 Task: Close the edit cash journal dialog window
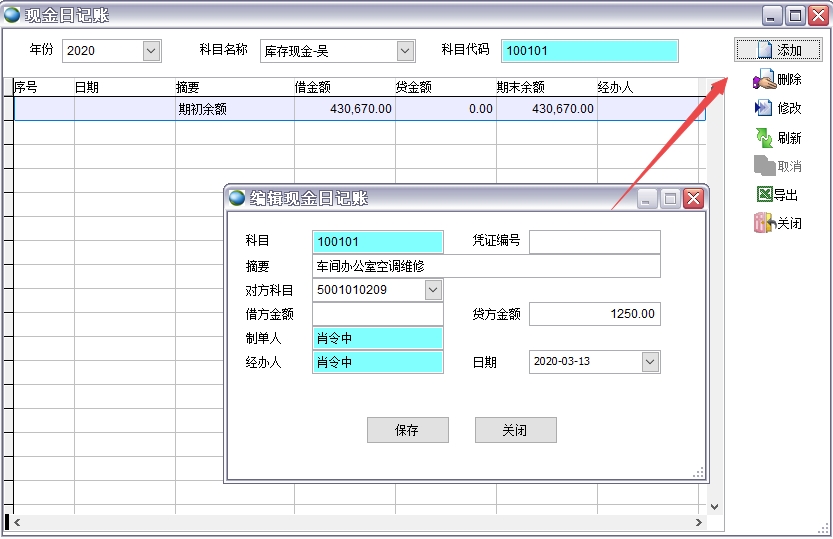[694, 199]
